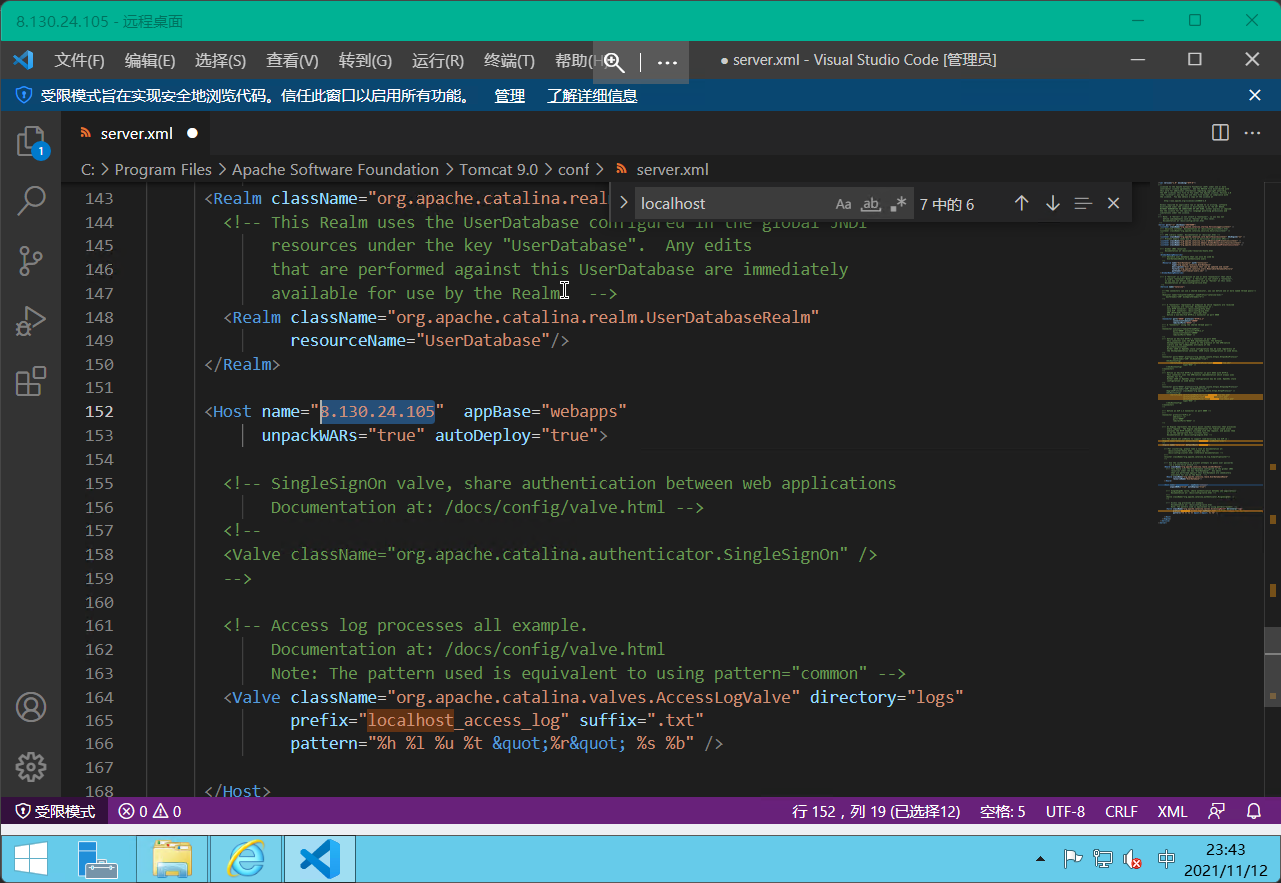Click the action center flag icon
Screen dimensions: 1281x883
pyautogui.click(x=1072, y=859)
